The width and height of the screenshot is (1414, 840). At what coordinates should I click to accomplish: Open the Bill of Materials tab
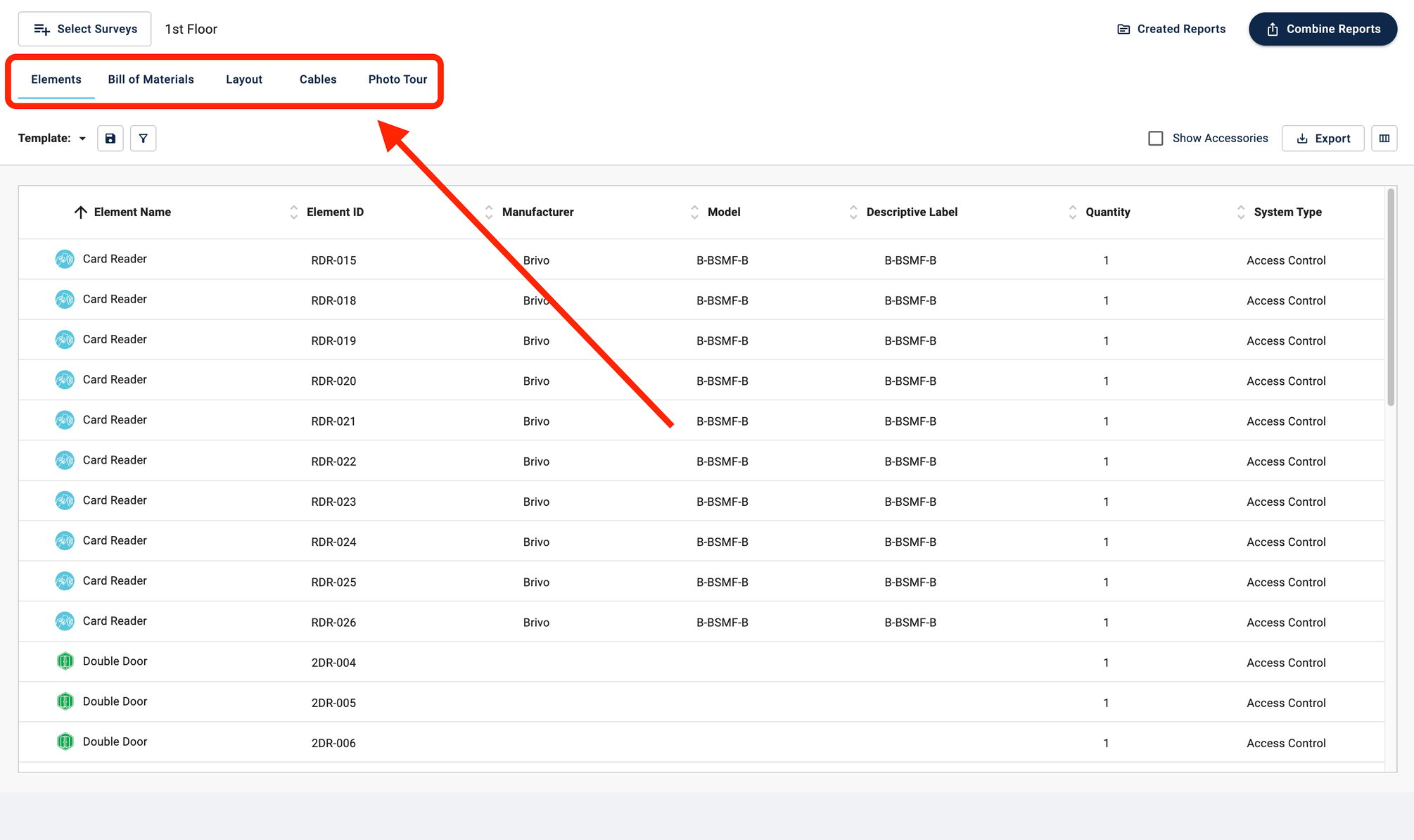coord(151,79)
